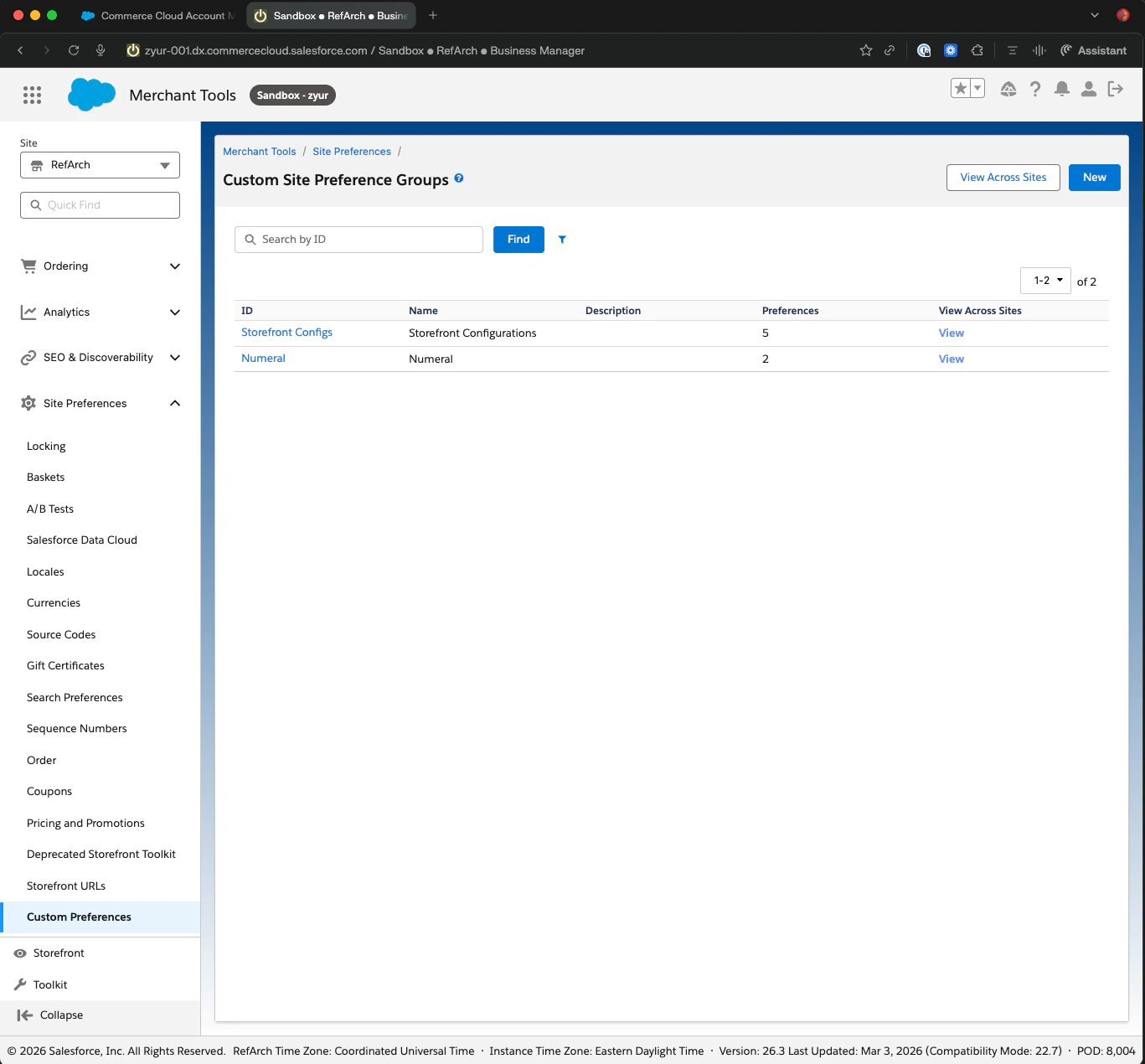Click the Find button
Image resolution: width=1145 pixels, height=1064 pixels.
[x=518, y=240]
